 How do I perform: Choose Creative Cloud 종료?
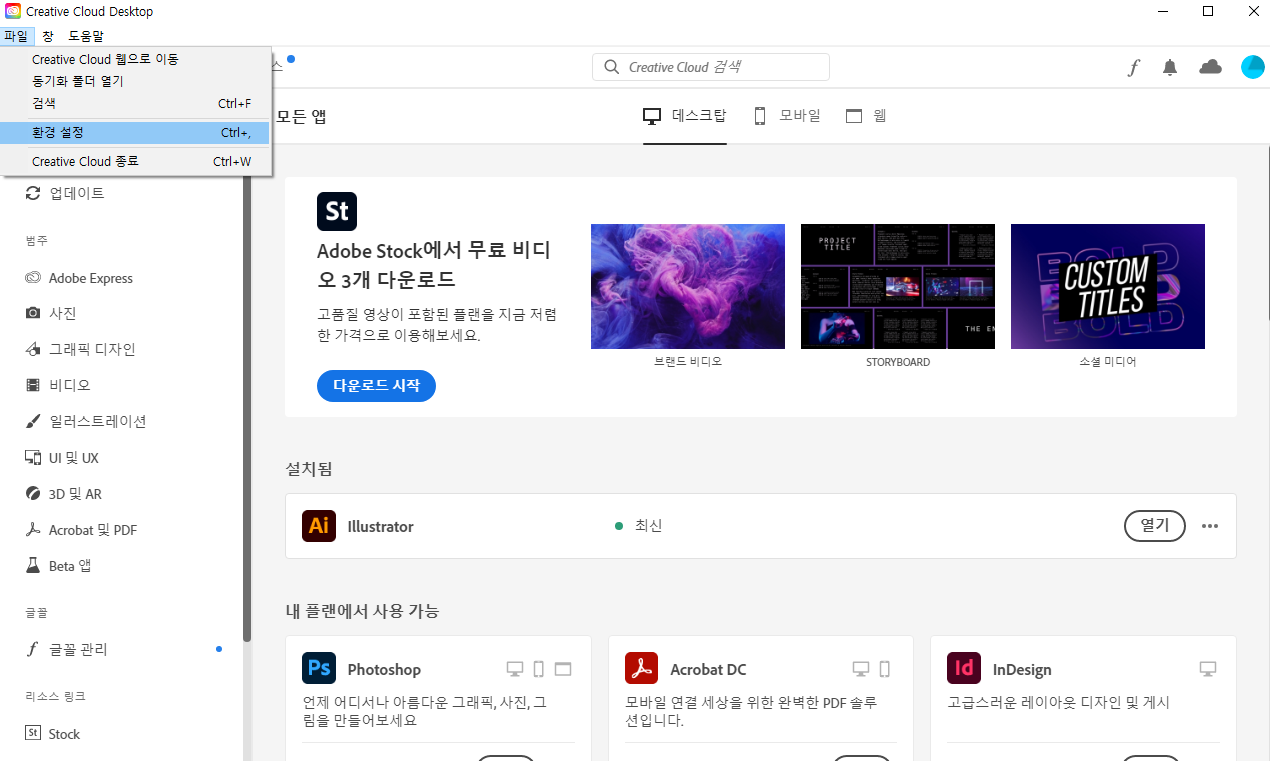click(135, 161)
